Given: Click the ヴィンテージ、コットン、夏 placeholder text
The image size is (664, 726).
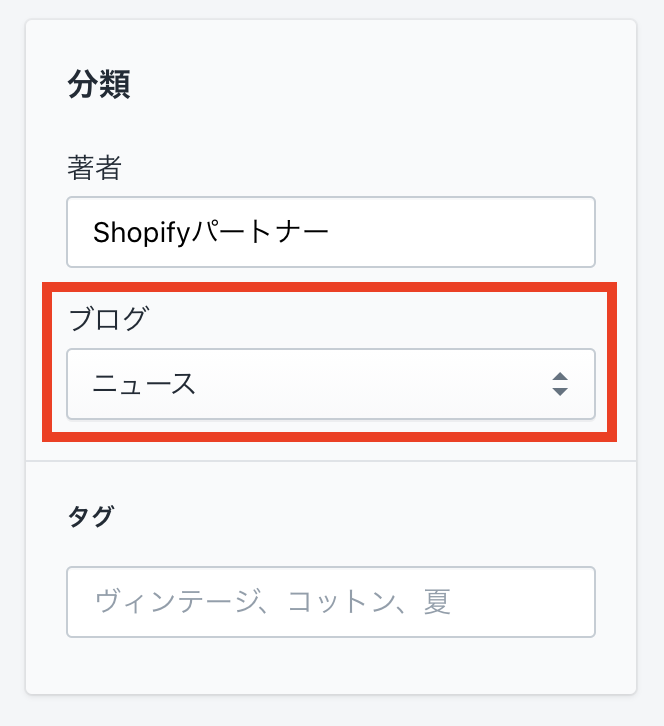Looking at the screenshot, I should click(272, 602).
